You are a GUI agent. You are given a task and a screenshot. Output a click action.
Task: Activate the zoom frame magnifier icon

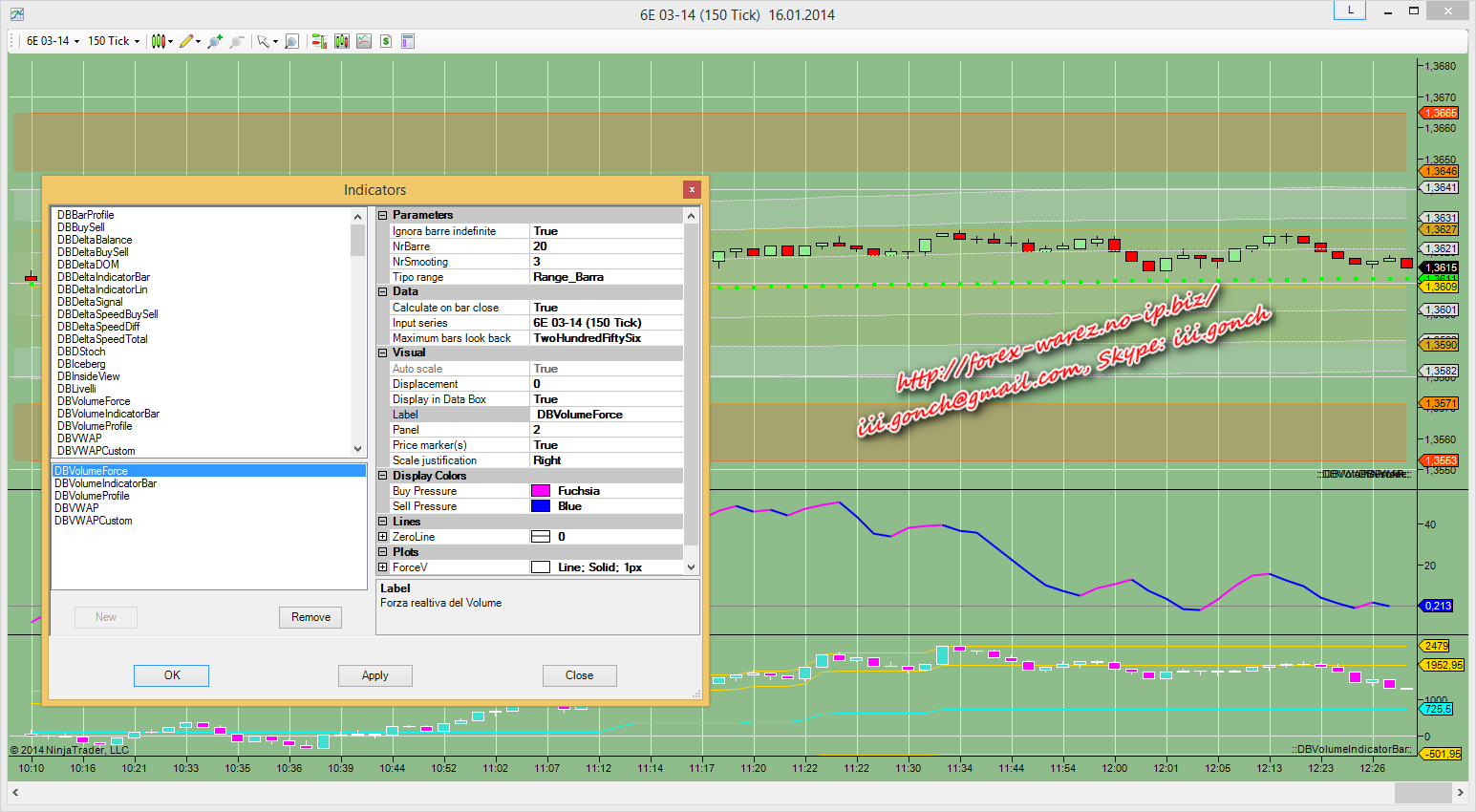pos(292,41)
